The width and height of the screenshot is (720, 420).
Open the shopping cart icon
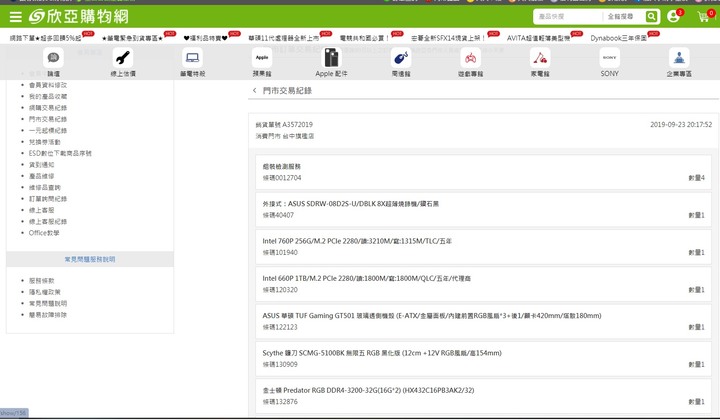[x=703, y=17]
